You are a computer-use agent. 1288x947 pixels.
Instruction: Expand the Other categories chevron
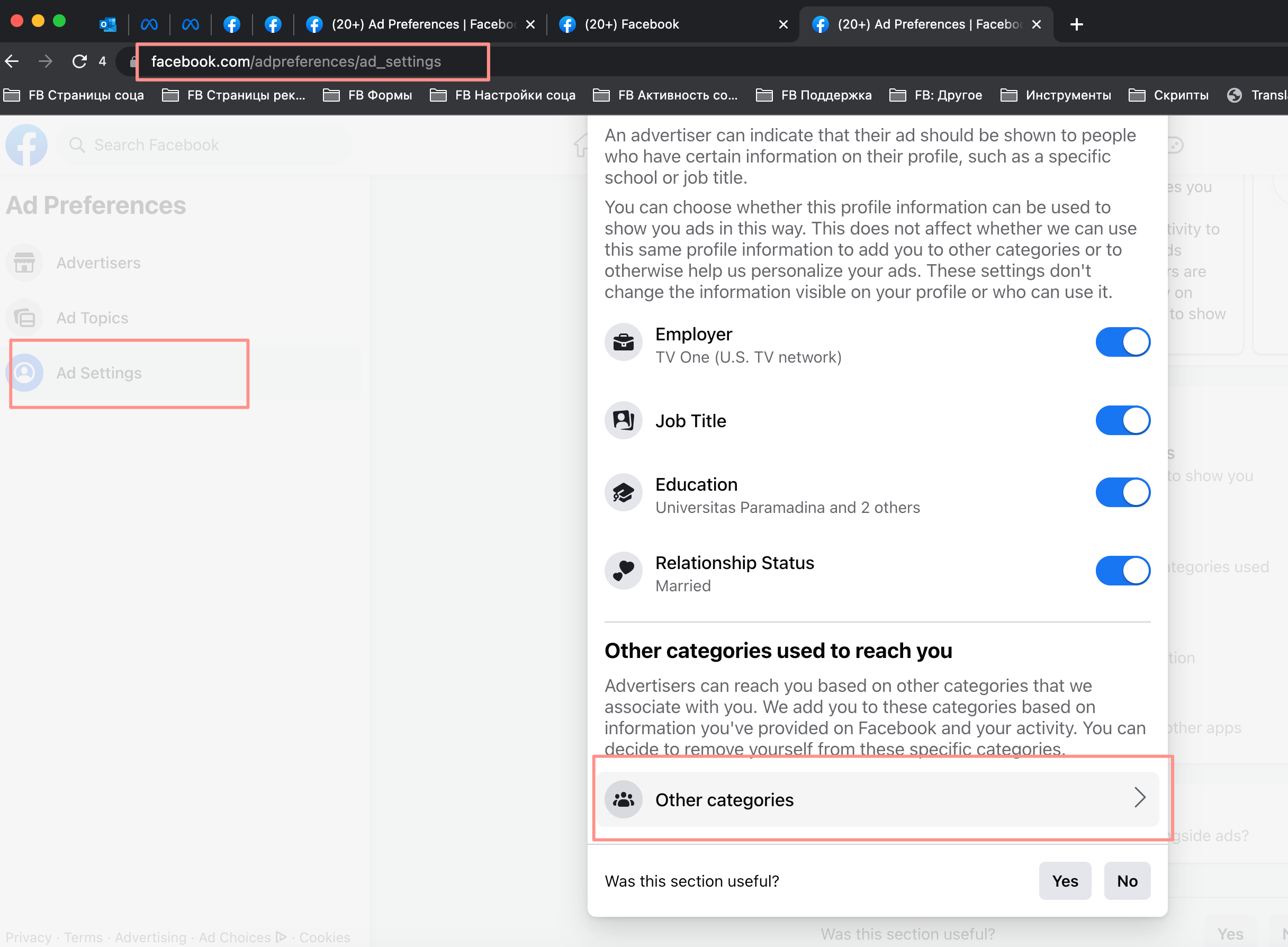1140,797
